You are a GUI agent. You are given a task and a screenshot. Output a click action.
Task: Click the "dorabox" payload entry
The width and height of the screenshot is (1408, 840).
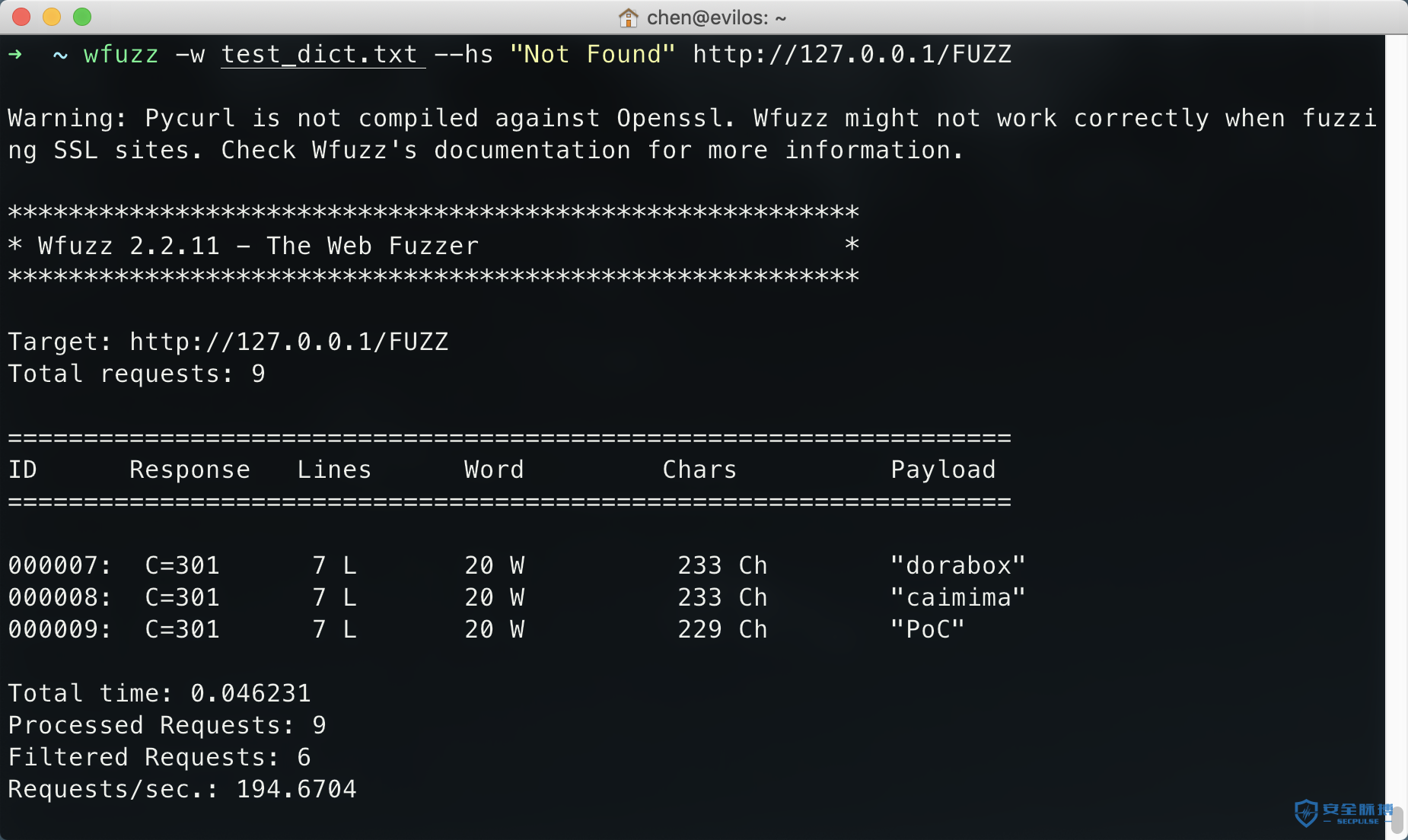pyautogui.click(x=958, y=565)
